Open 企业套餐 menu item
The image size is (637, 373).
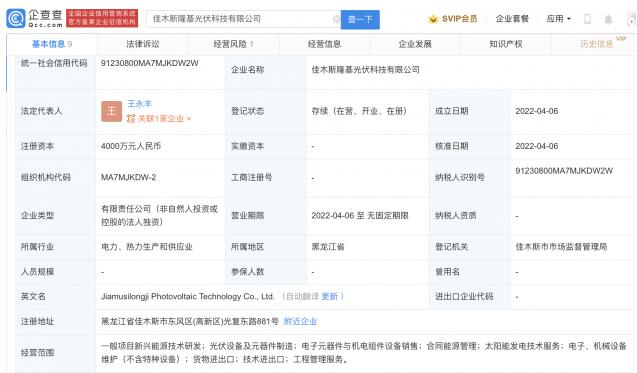[x=512, y=19]
